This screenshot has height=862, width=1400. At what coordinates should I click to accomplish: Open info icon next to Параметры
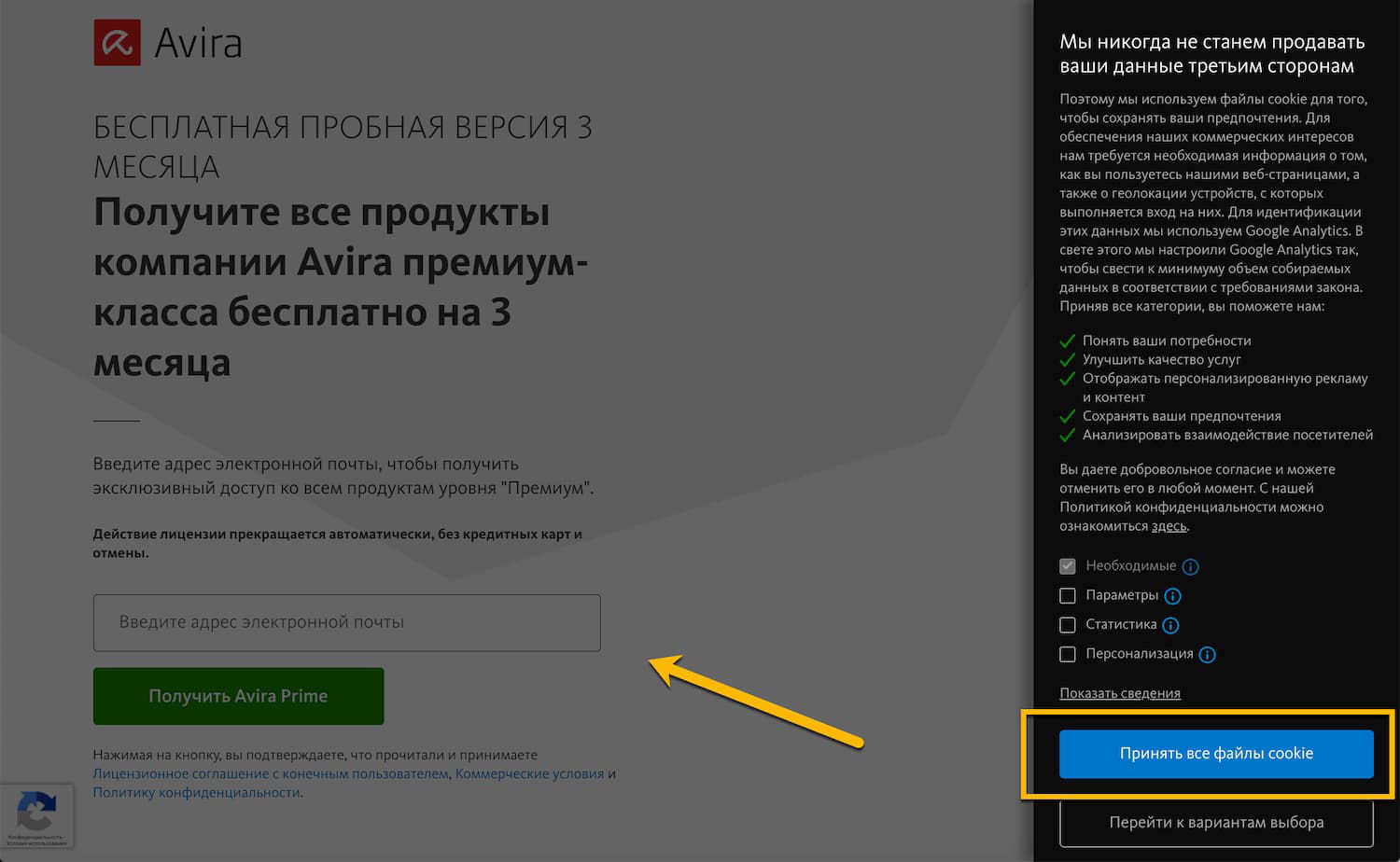pyautogui.click(x=1173, y=596)
